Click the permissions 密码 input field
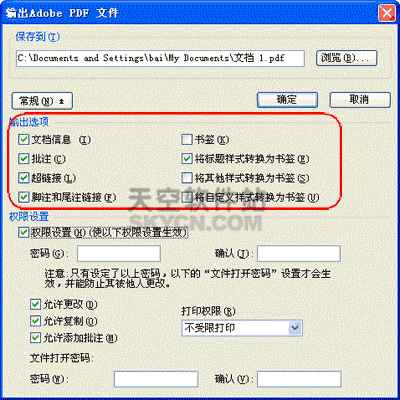 (x=119, y=254)
